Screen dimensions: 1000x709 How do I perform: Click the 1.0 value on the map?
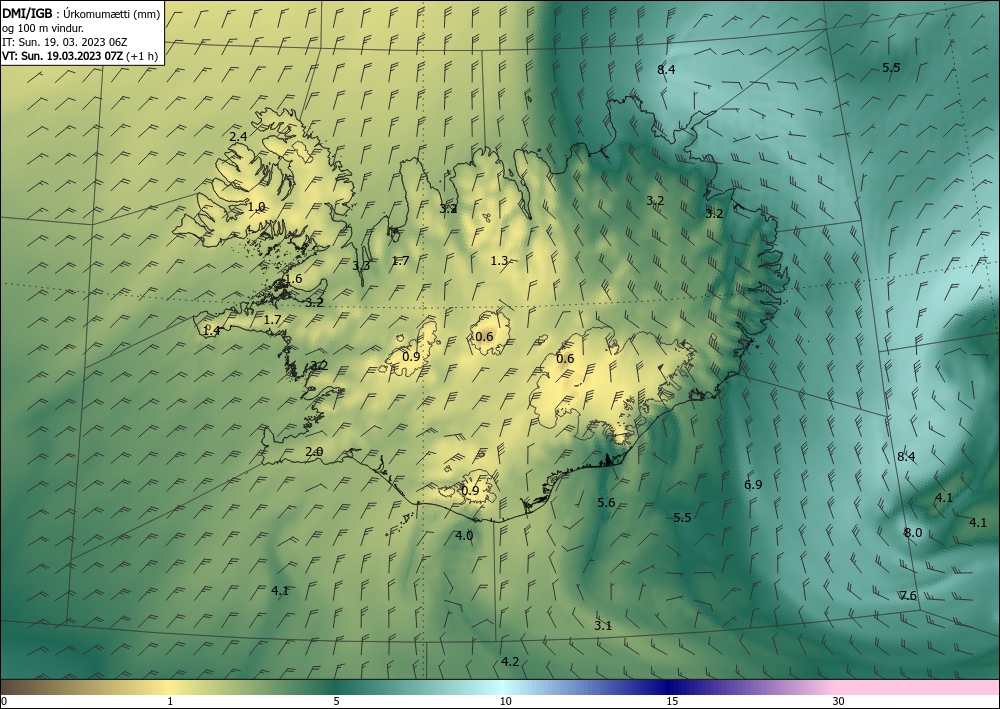(x=256, y=207)
